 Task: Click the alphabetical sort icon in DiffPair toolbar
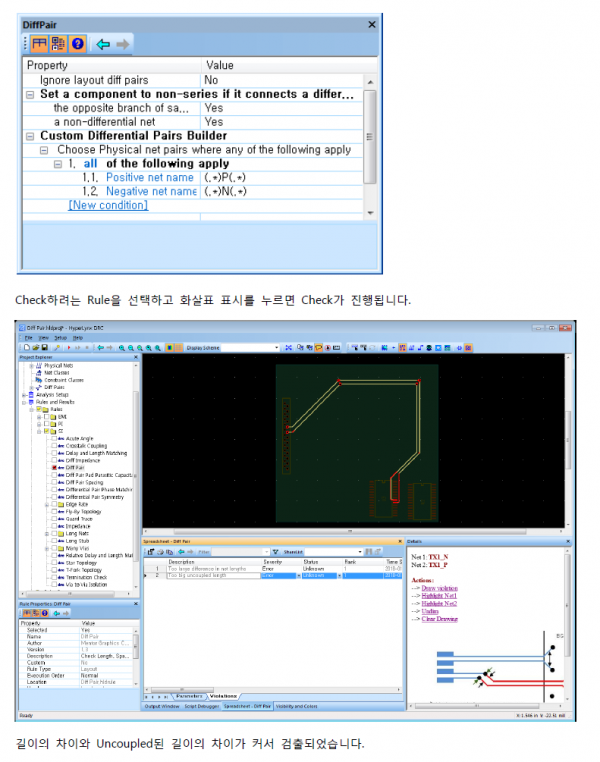coord(58,44)
